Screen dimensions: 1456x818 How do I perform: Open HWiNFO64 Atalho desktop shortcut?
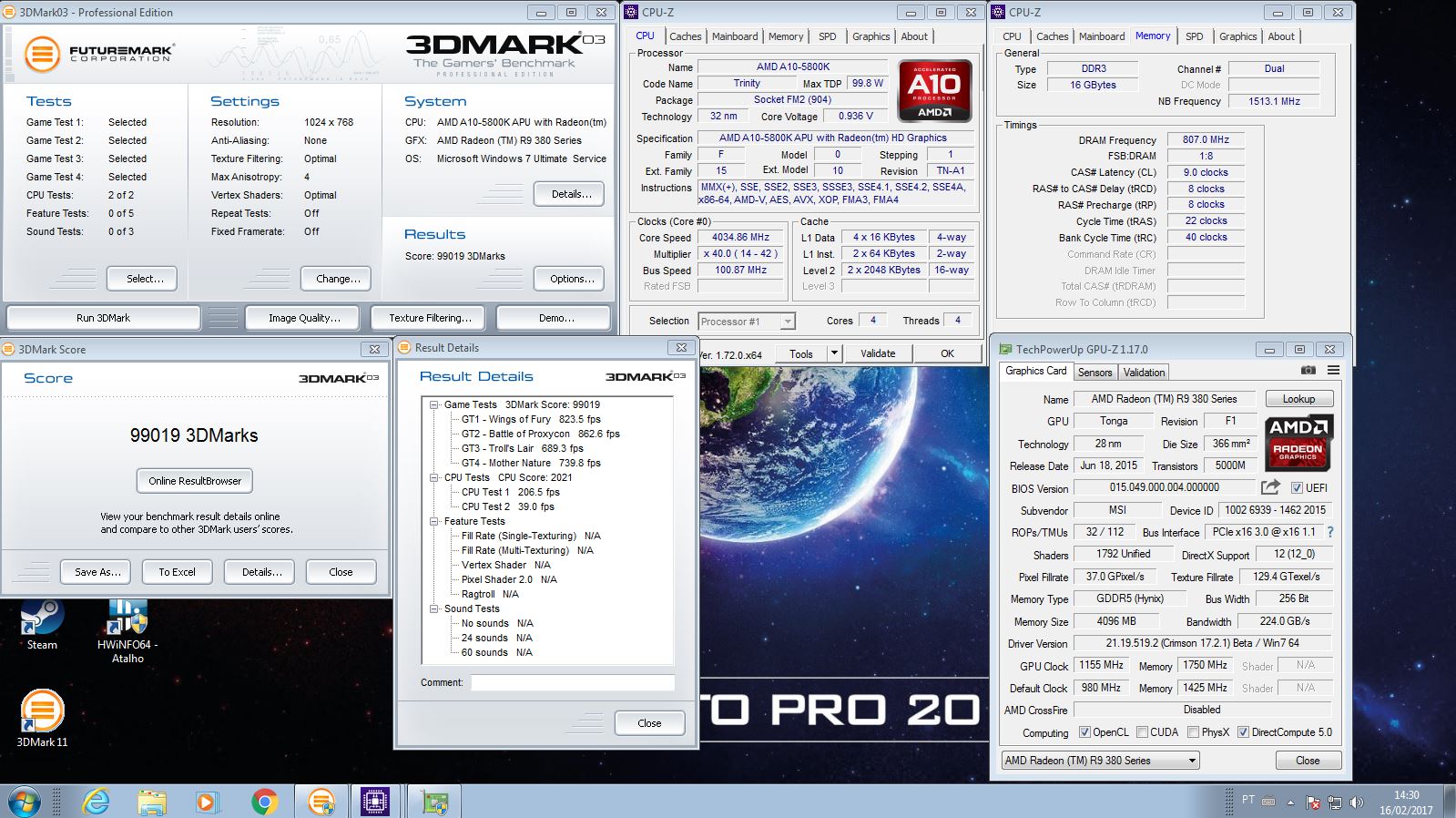pyautogui.click(x=127, y=631)
